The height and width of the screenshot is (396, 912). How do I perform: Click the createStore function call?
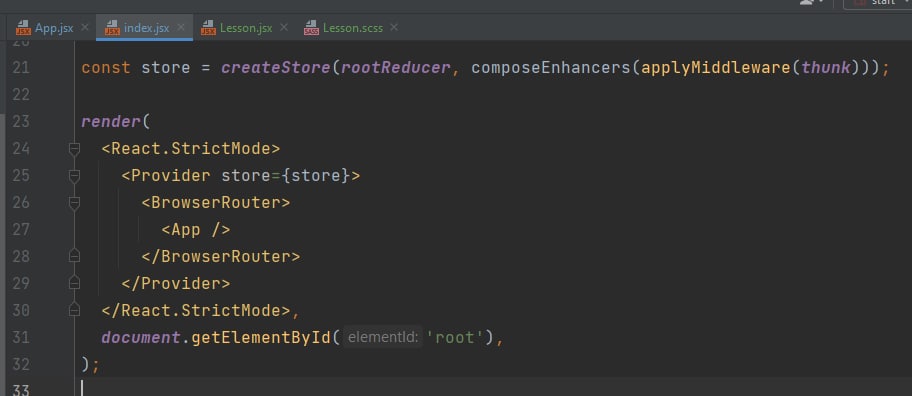(x=276, y=68)
